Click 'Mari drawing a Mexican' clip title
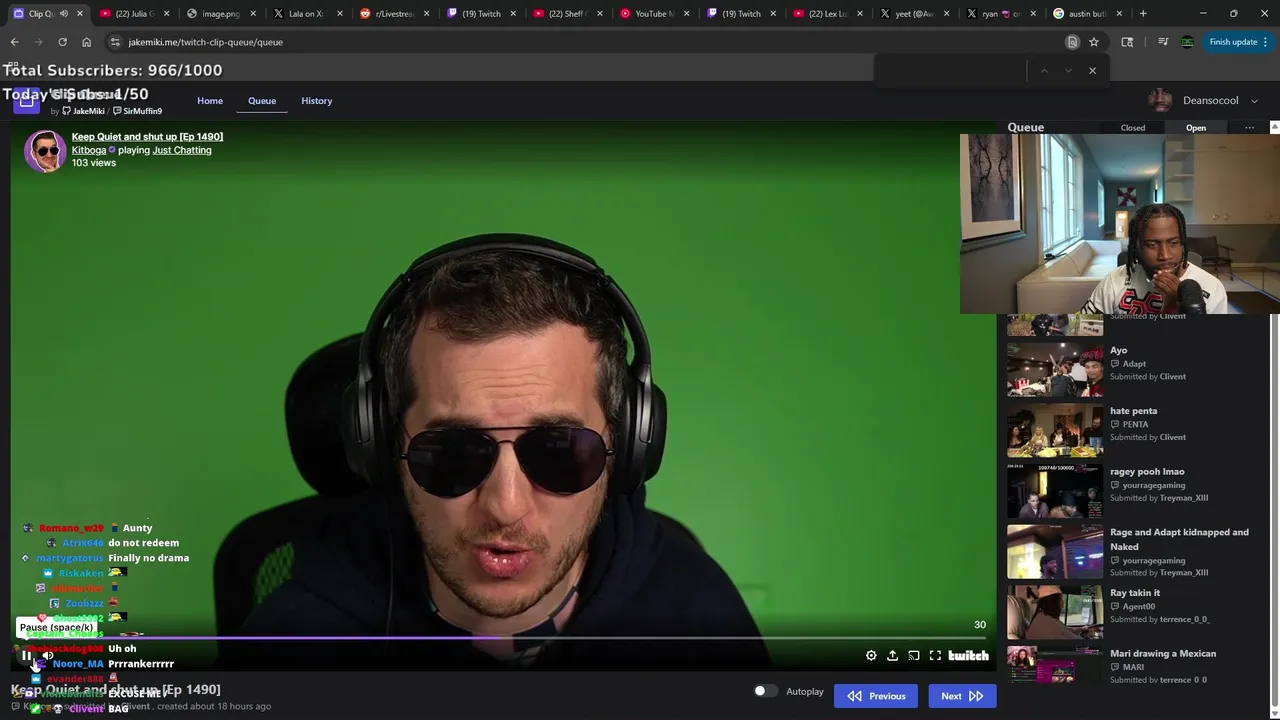Image resolution: width=1280 pixels, height=720 pixels. point(1163,654)
